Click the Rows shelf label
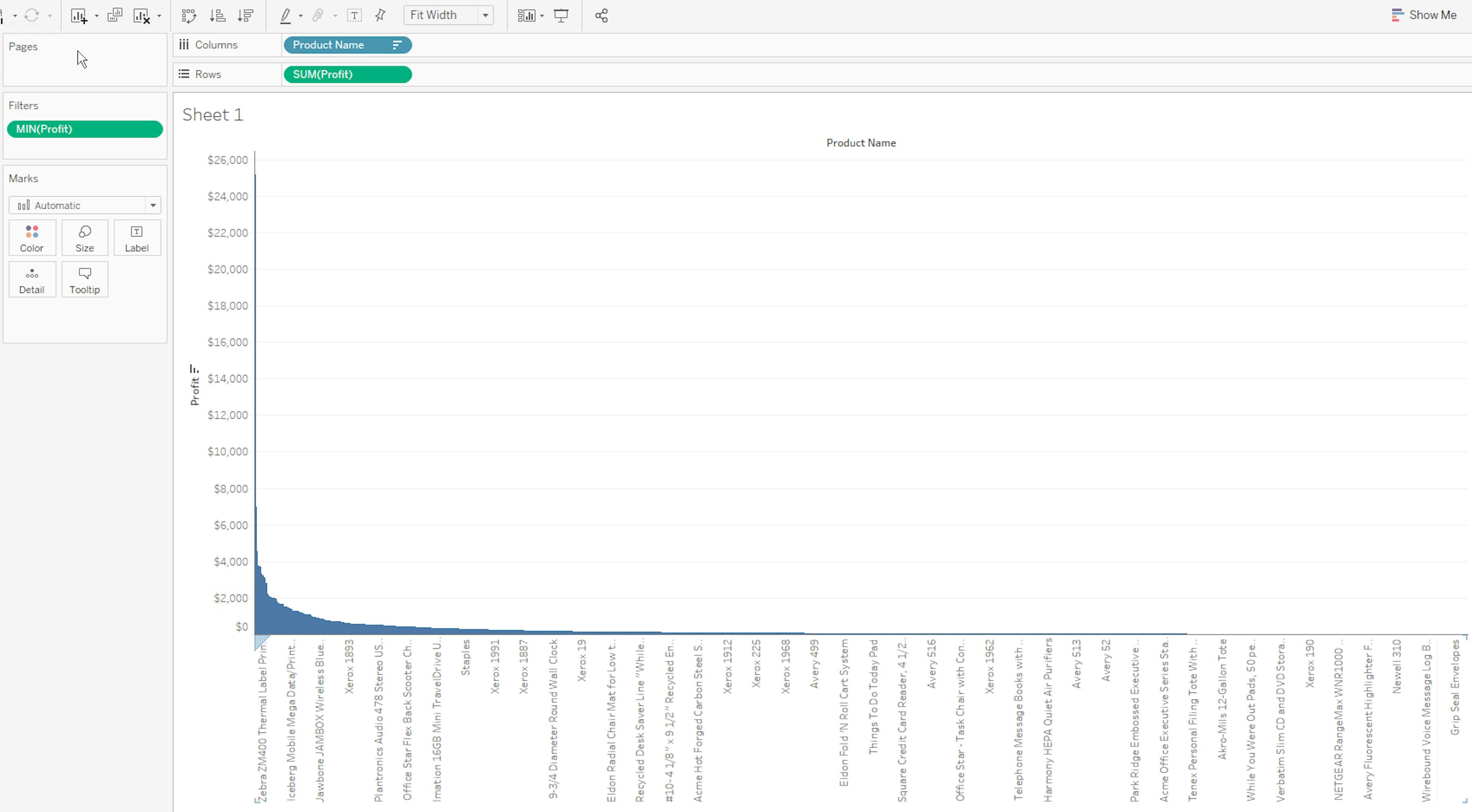Viewport: 1472px width, 812px height. 208,73
